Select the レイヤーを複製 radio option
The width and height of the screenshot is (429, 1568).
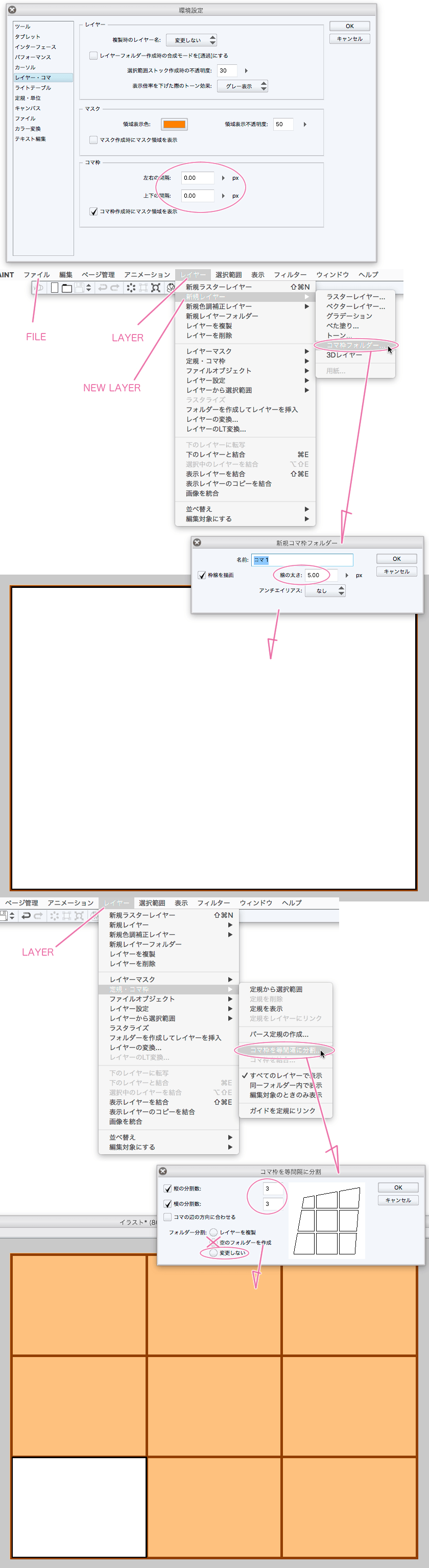(x=213, y=1232)
